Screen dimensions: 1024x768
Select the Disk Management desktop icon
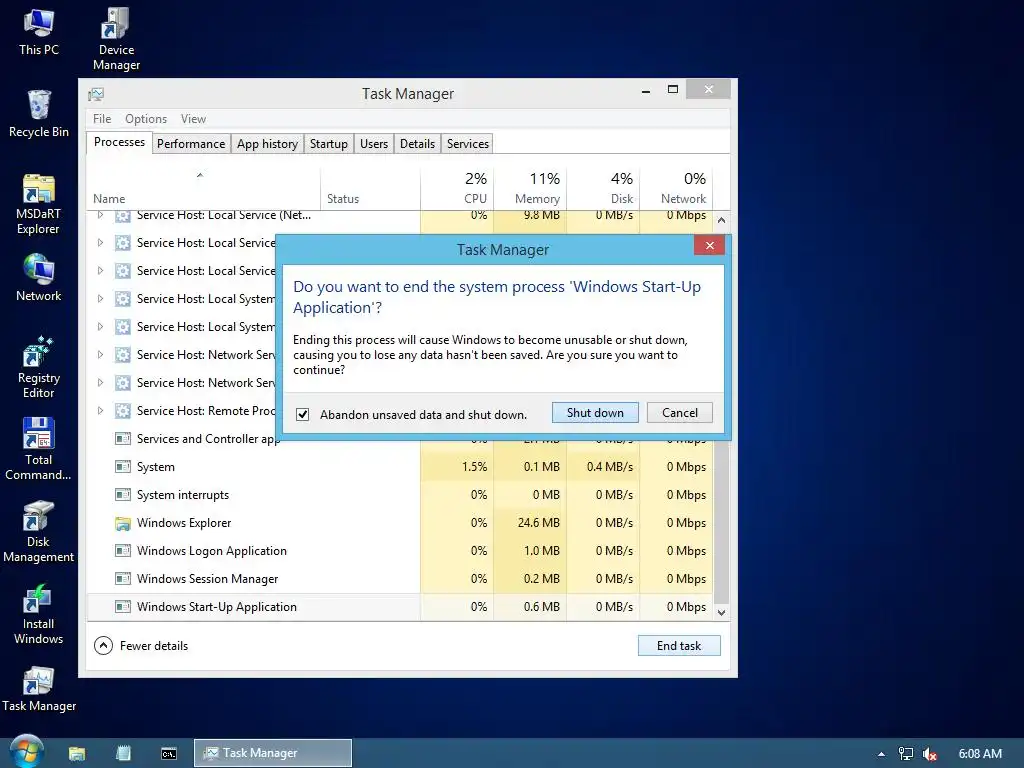pos(39,531)
